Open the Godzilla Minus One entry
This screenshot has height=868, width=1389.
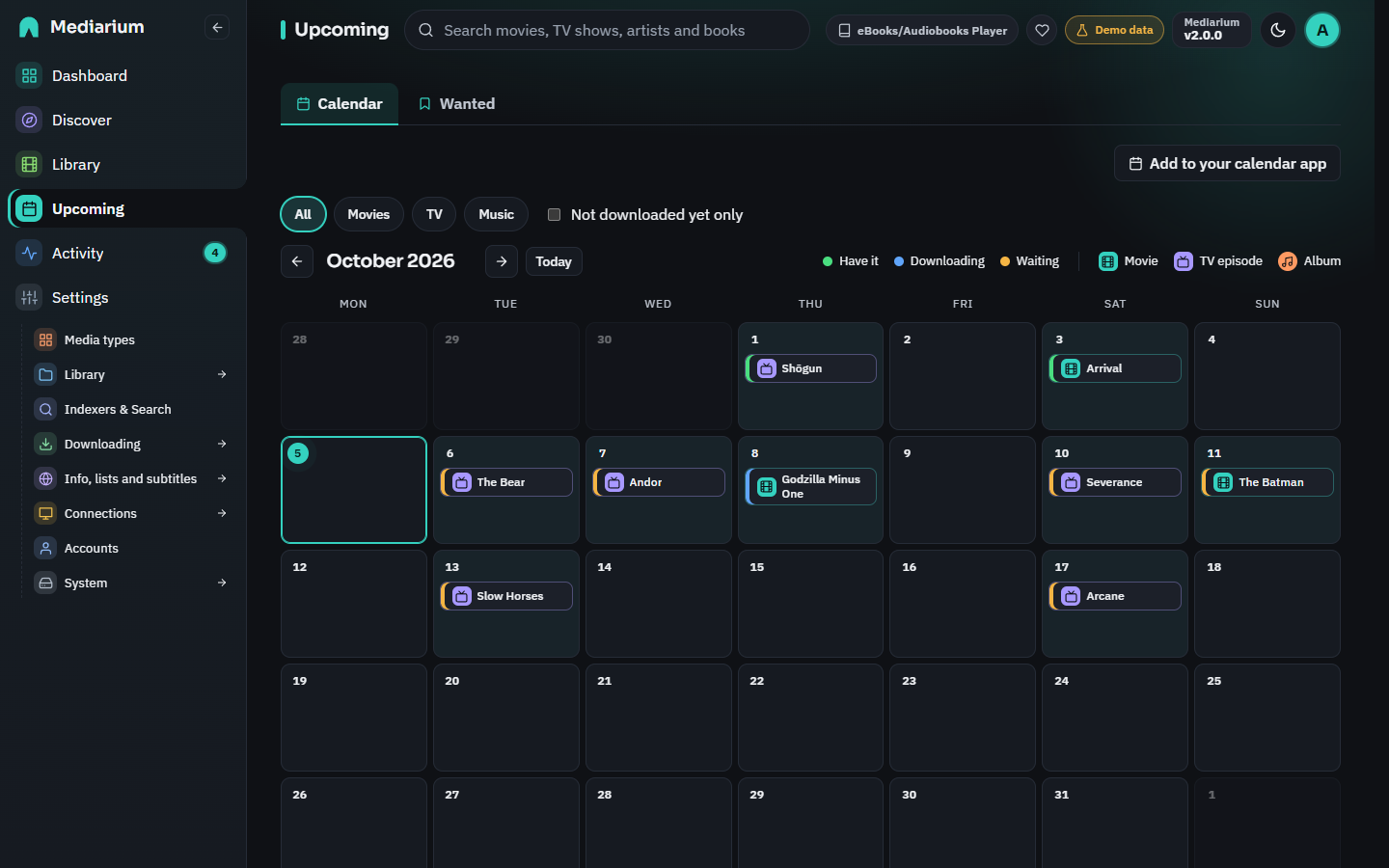[811, 486]
